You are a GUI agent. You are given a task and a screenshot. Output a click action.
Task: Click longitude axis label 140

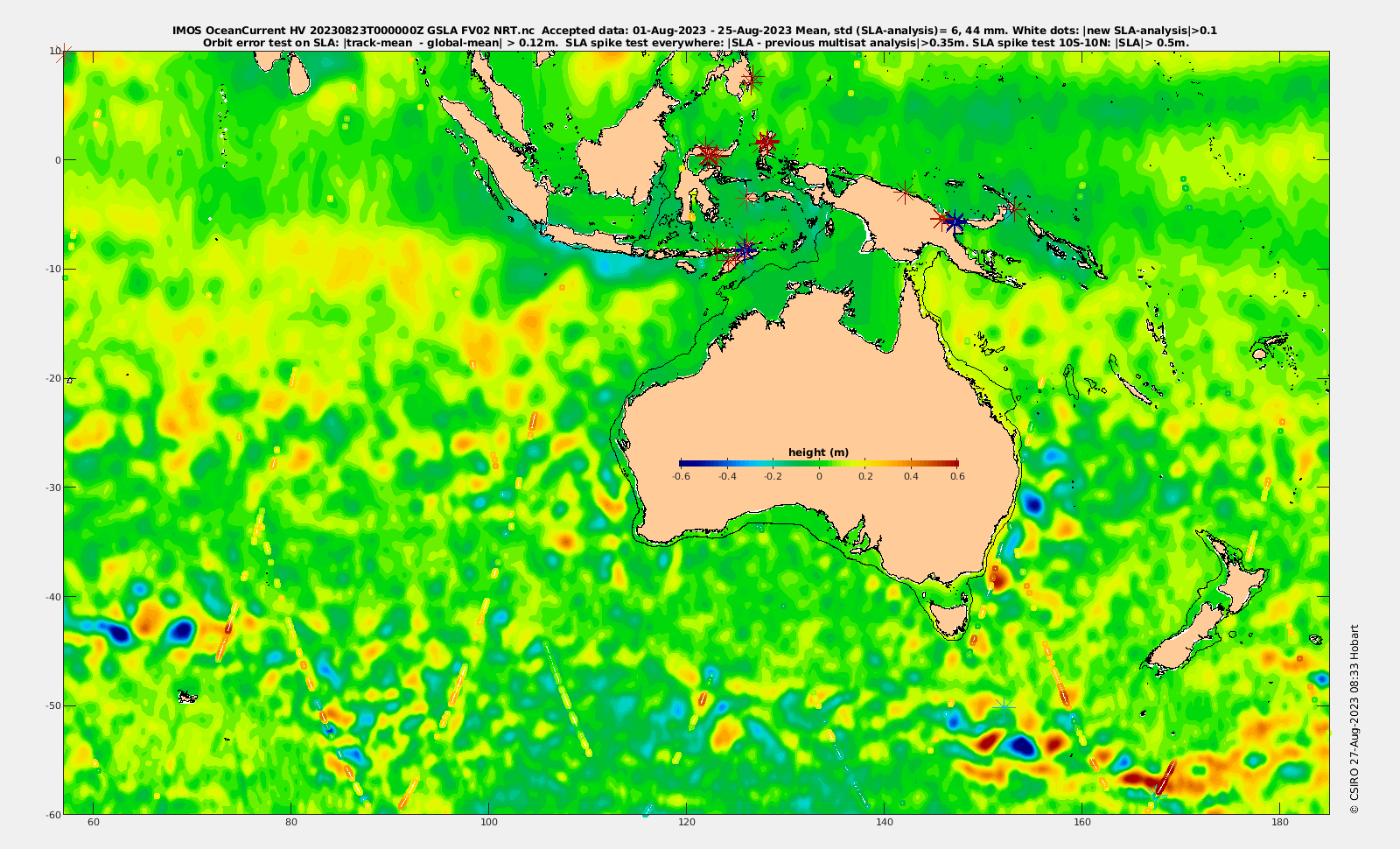click(x=884, y=822)
